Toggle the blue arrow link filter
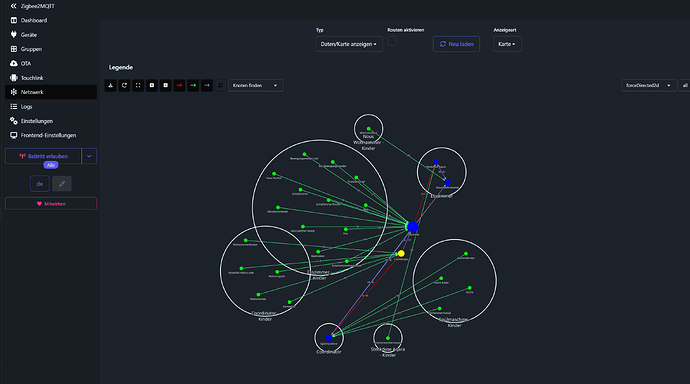The image size is (690, 384). (207, 85)
